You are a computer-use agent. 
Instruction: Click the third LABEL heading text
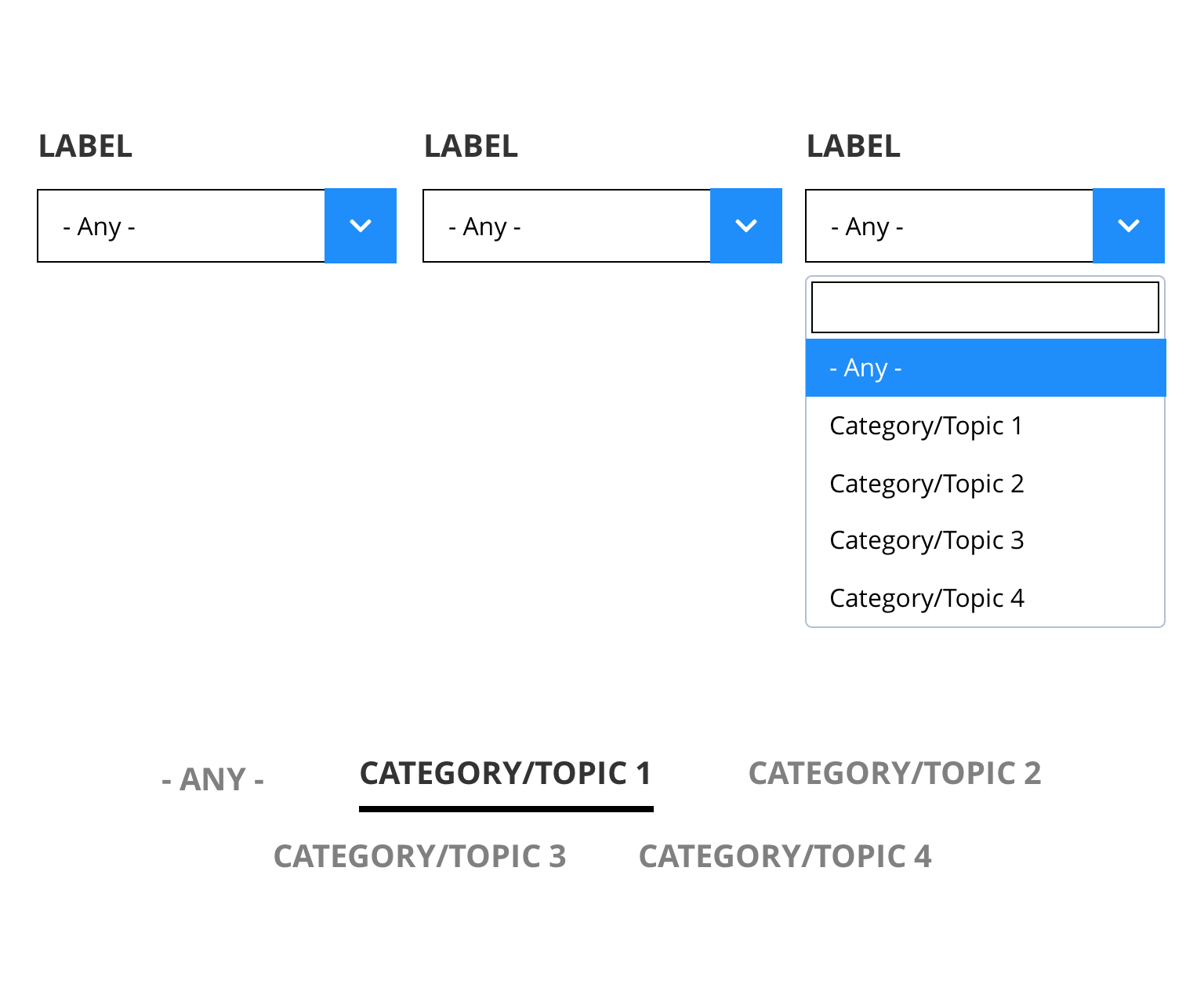point(854,147)
